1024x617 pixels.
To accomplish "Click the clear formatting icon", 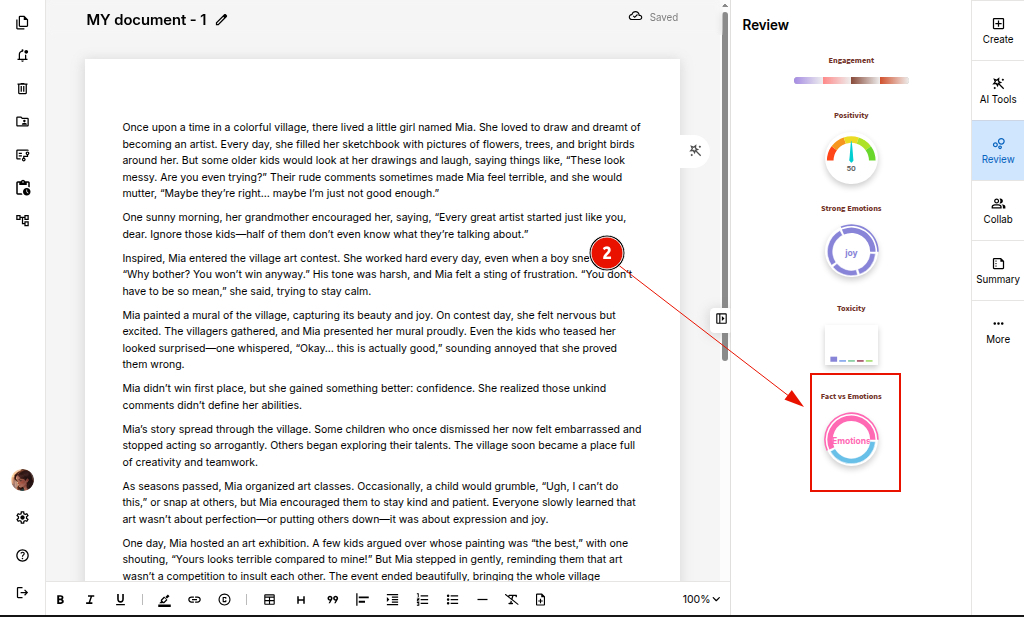I will click(511, 600).
